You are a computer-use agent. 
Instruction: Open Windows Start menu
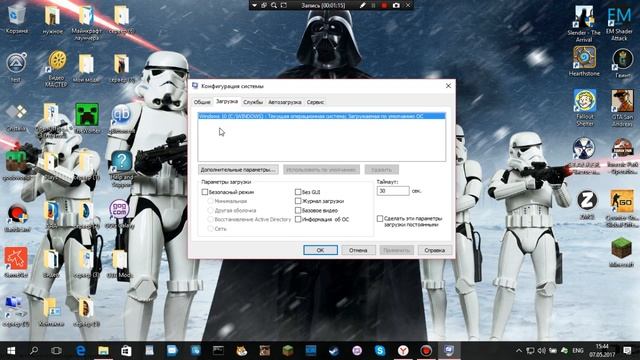coord(11,351)
